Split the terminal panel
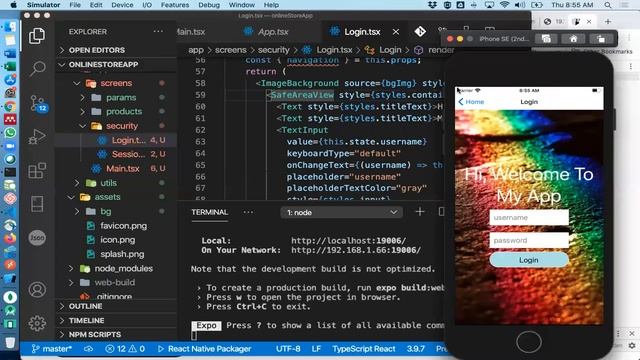This screenshot has height=360, width=640. [x=441, y=212]
